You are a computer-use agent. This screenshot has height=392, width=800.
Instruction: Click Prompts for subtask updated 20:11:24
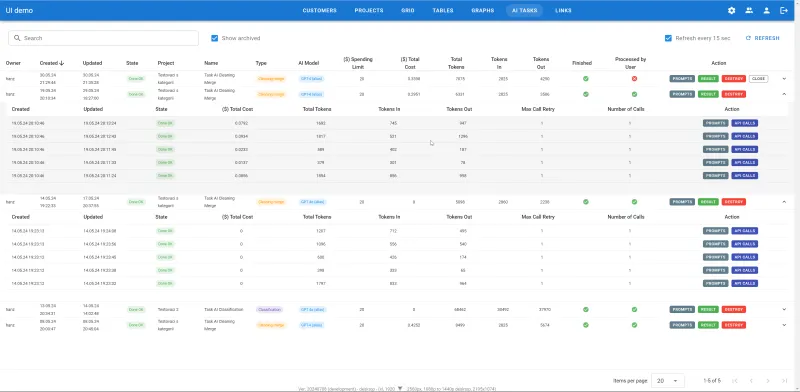[715, 176]
